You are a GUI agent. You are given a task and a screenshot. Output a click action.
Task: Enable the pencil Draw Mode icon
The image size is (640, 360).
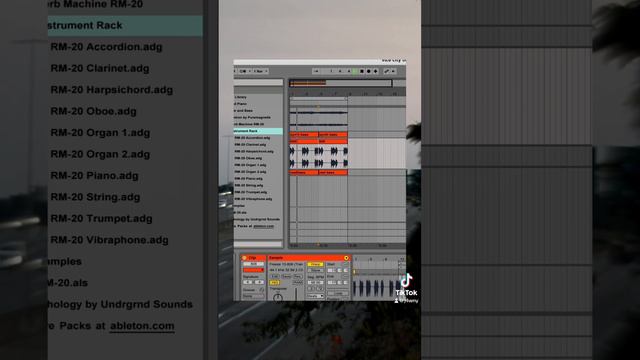(387, 71)
